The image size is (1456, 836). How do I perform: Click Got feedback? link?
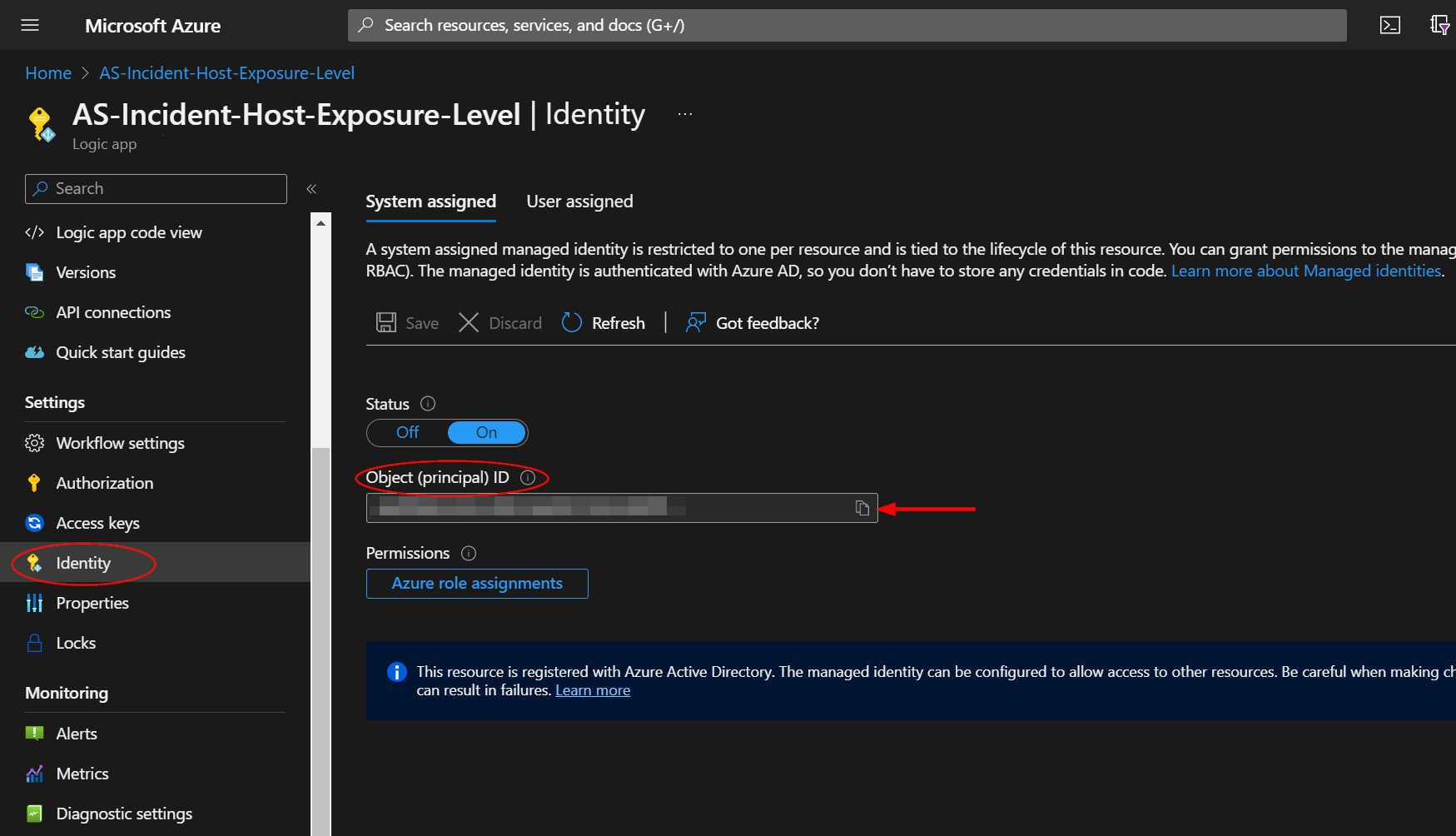(x=768, y=323)
